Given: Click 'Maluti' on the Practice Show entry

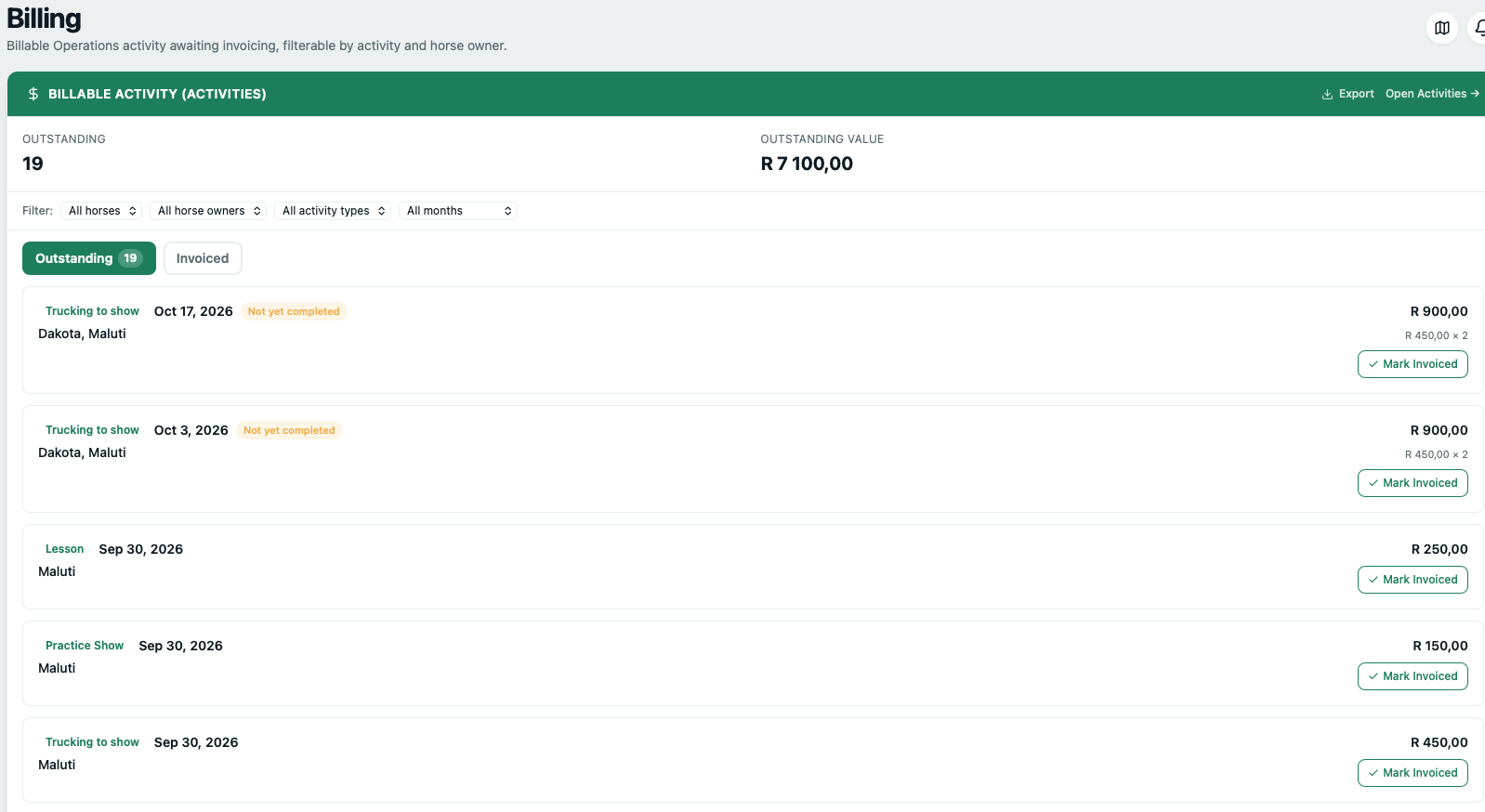Looking at the screenshot, I should click(x=57, y=668).
